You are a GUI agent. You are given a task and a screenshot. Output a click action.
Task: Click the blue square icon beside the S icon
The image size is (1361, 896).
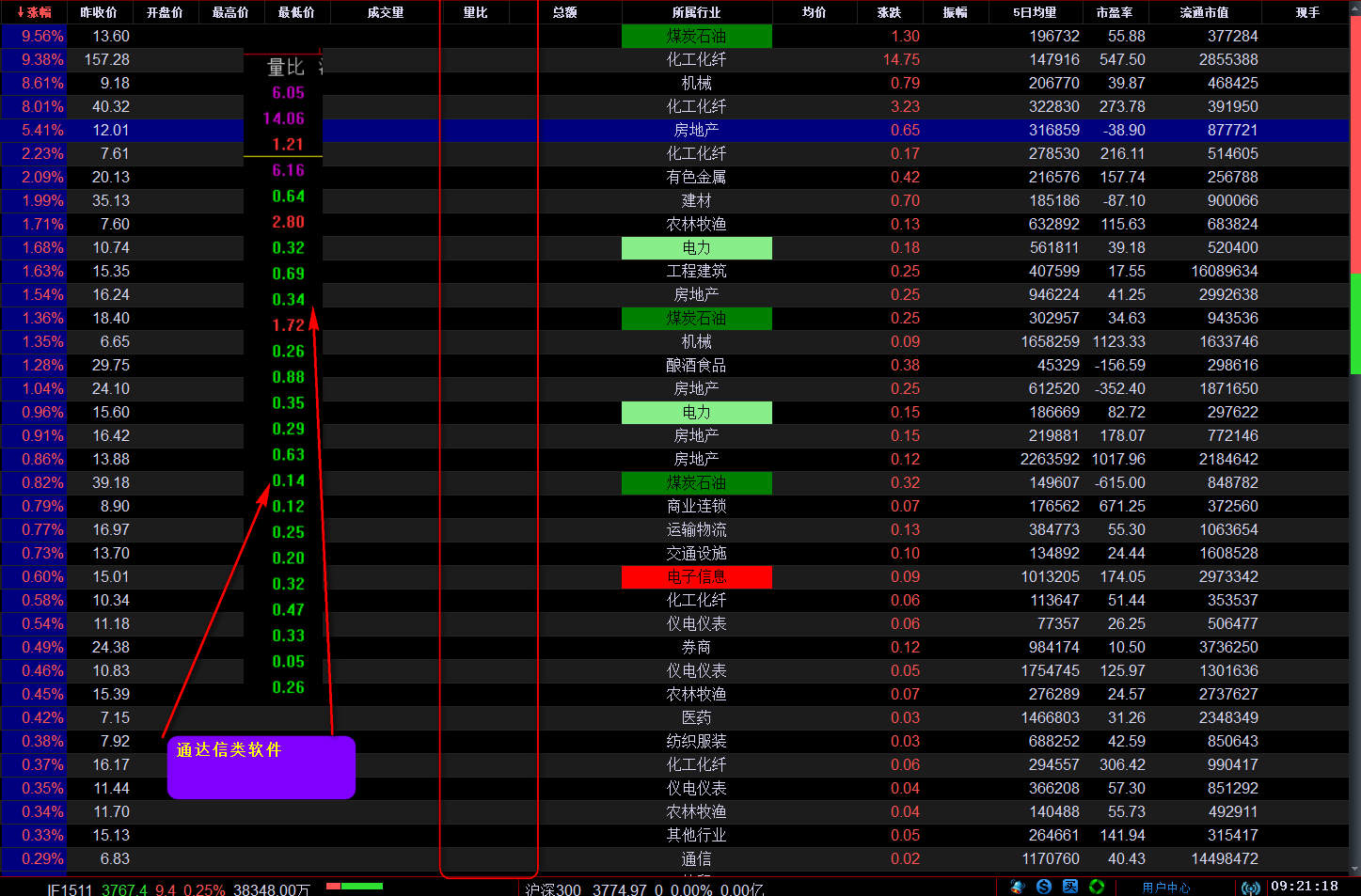tap(1070, 887)
